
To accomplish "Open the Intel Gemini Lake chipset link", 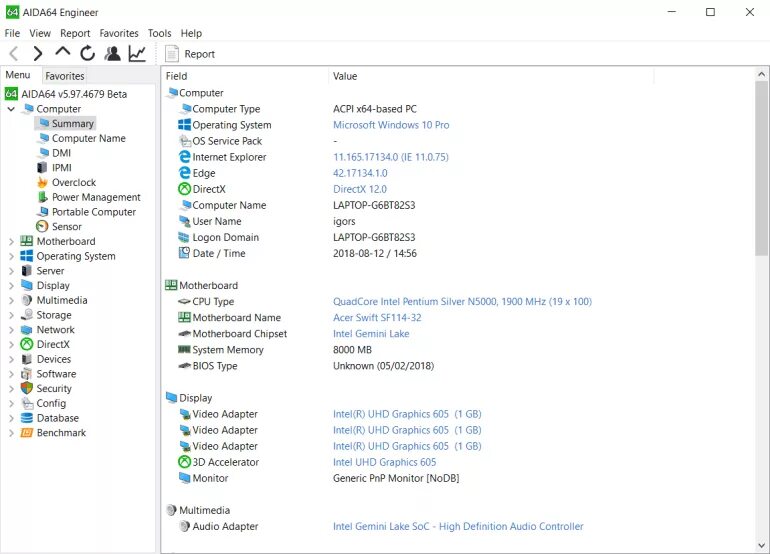I will [x=371, y=333].
